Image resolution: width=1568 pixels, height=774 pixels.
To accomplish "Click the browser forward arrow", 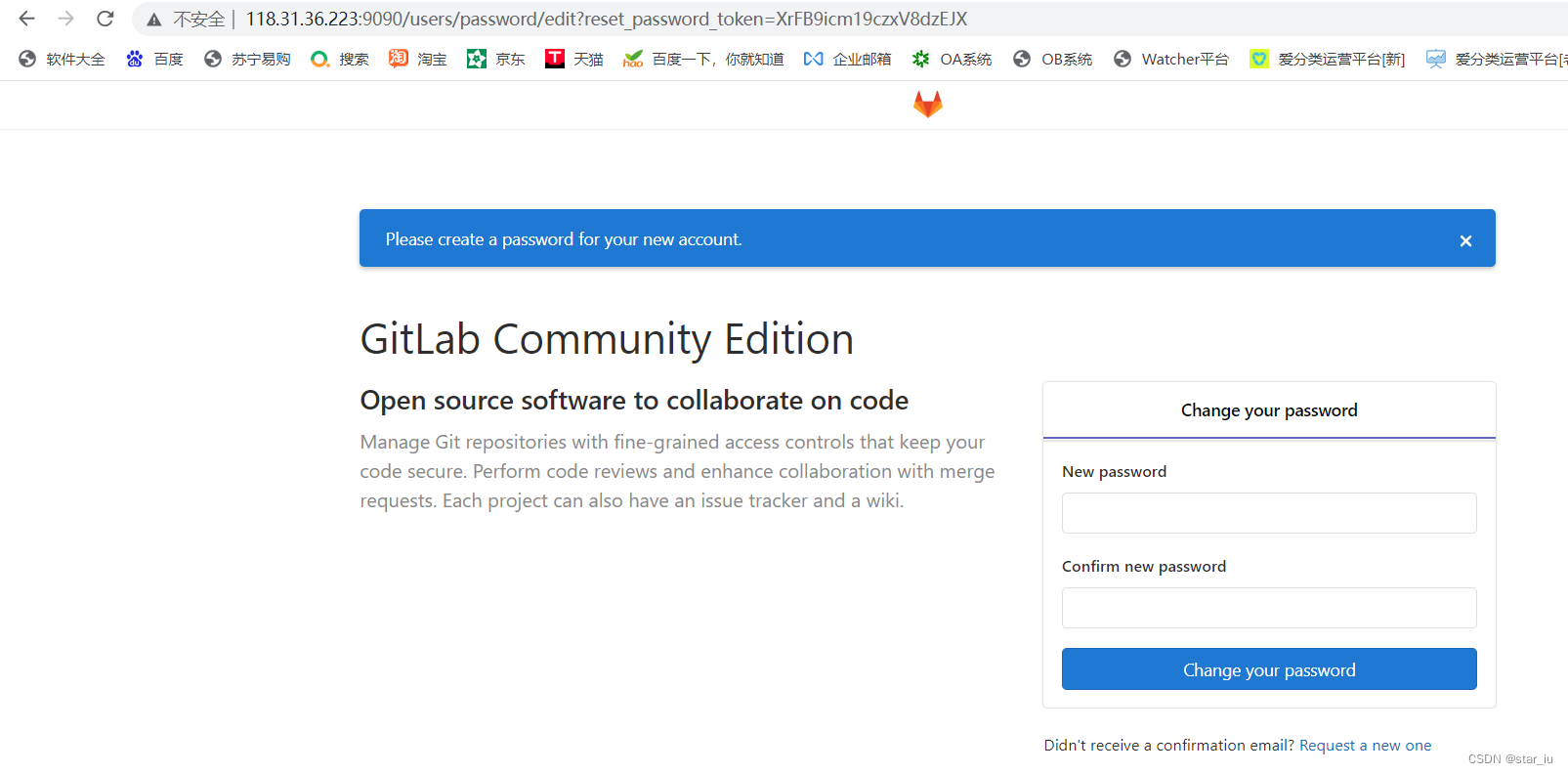I will pos(65,19).
